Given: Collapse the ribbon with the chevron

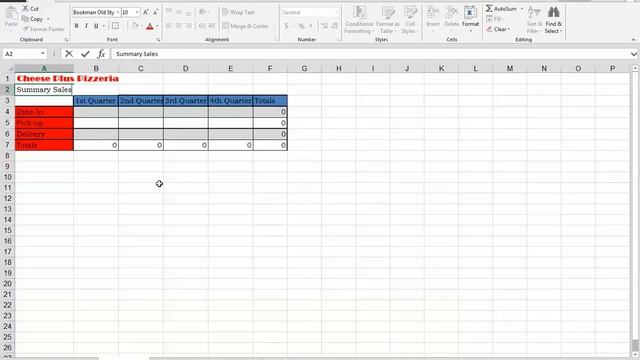Looking at the screenshot, I should 633,40.
